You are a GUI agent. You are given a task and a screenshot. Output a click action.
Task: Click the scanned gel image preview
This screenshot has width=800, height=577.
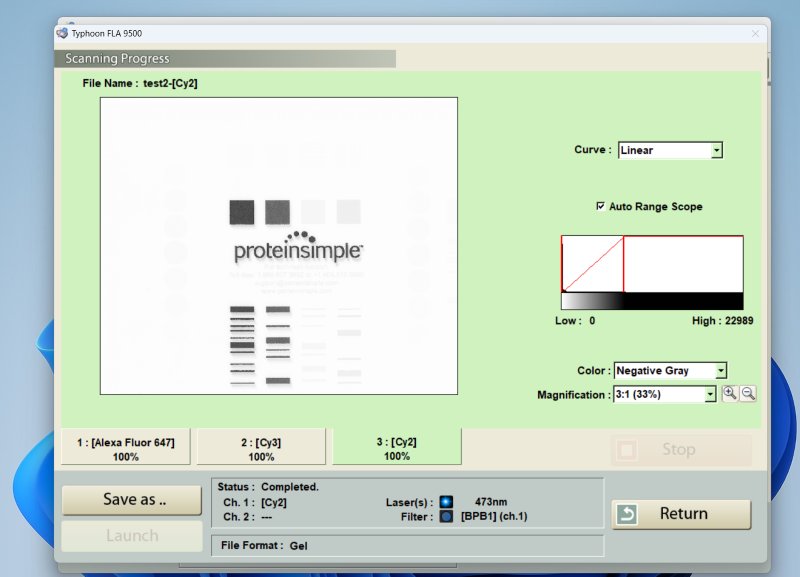click(278, 245)
